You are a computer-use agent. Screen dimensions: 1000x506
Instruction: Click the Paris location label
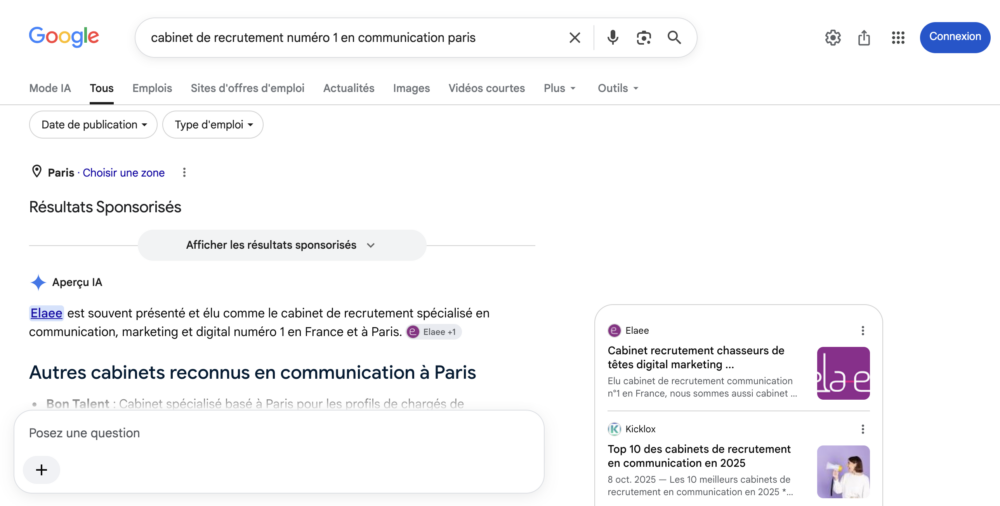point(61,172)
